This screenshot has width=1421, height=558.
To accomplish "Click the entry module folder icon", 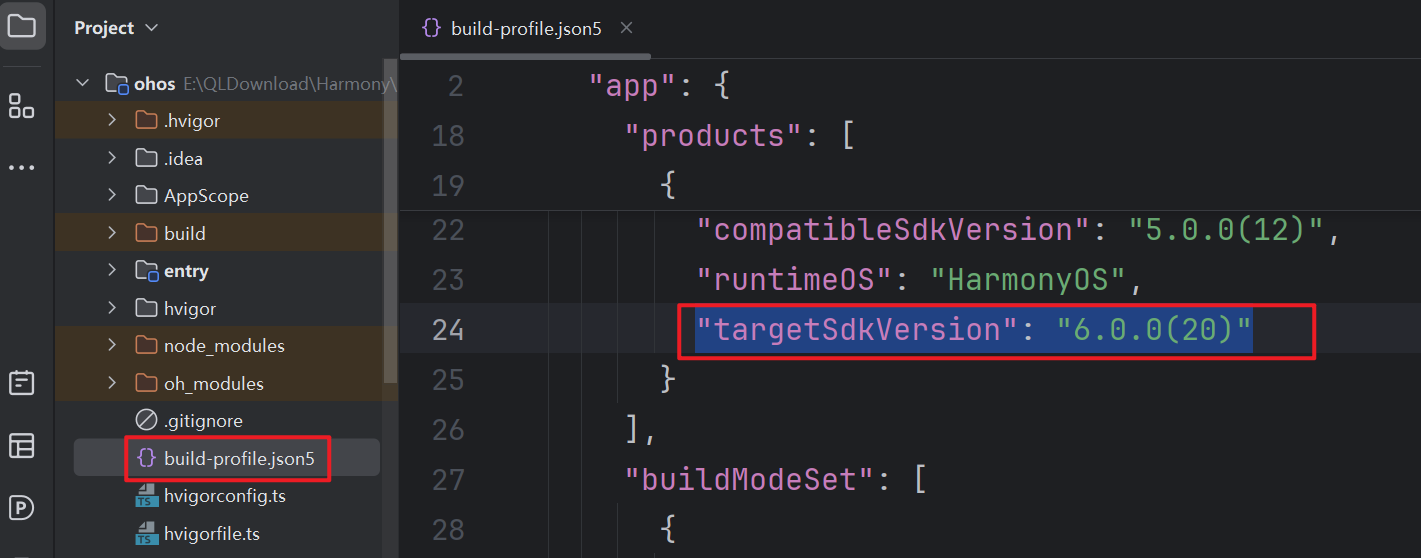I will [146, 271].
